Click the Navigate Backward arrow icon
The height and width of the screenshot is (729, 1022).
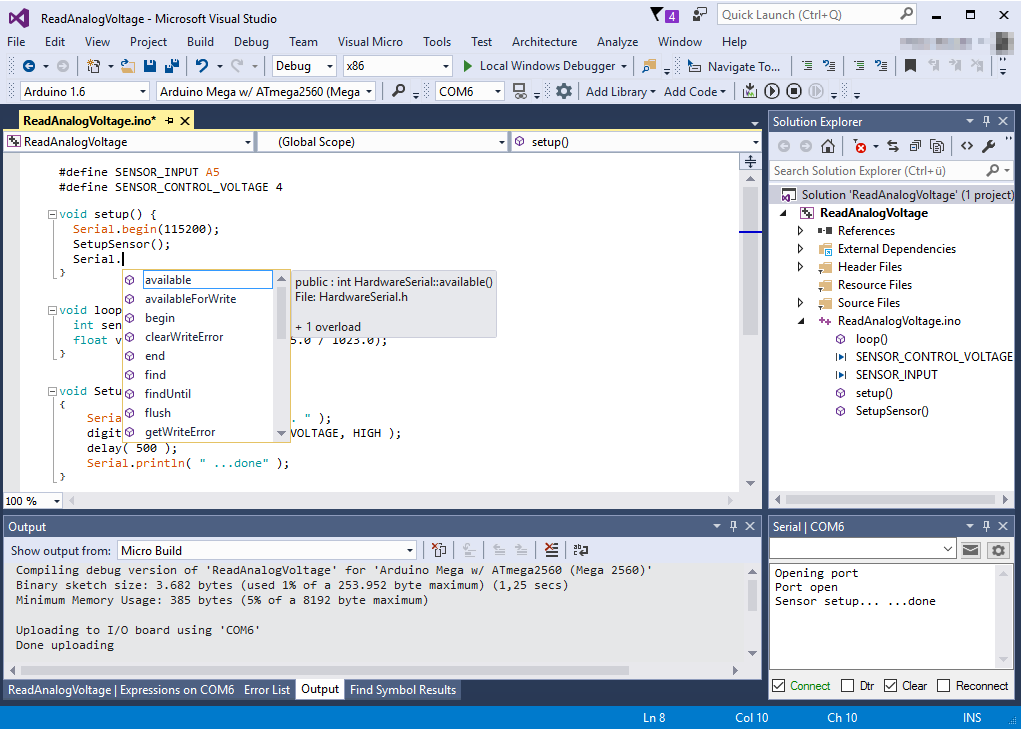click(29, 66)
